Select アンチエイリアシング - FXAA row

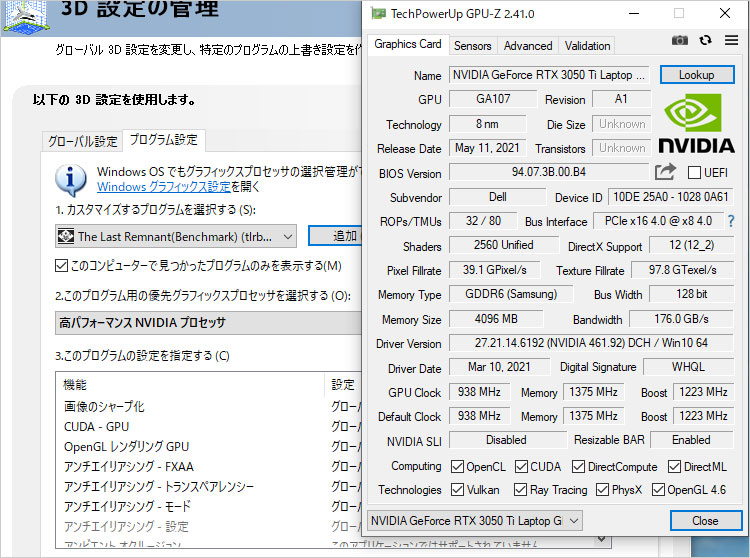point(208,467)
